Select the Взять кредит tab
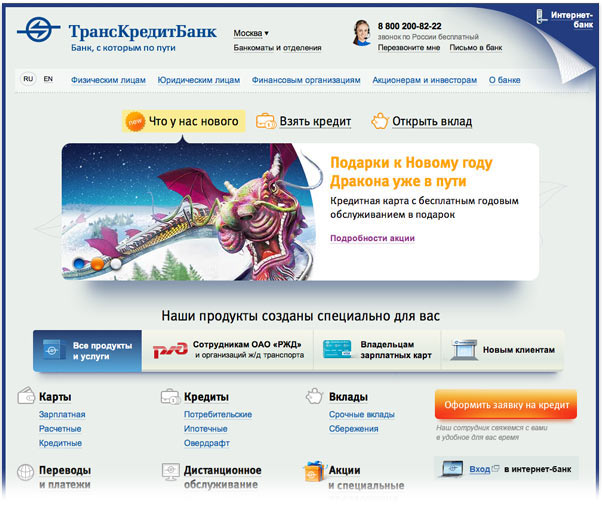 pyautogui.click(x=304, y=121)
